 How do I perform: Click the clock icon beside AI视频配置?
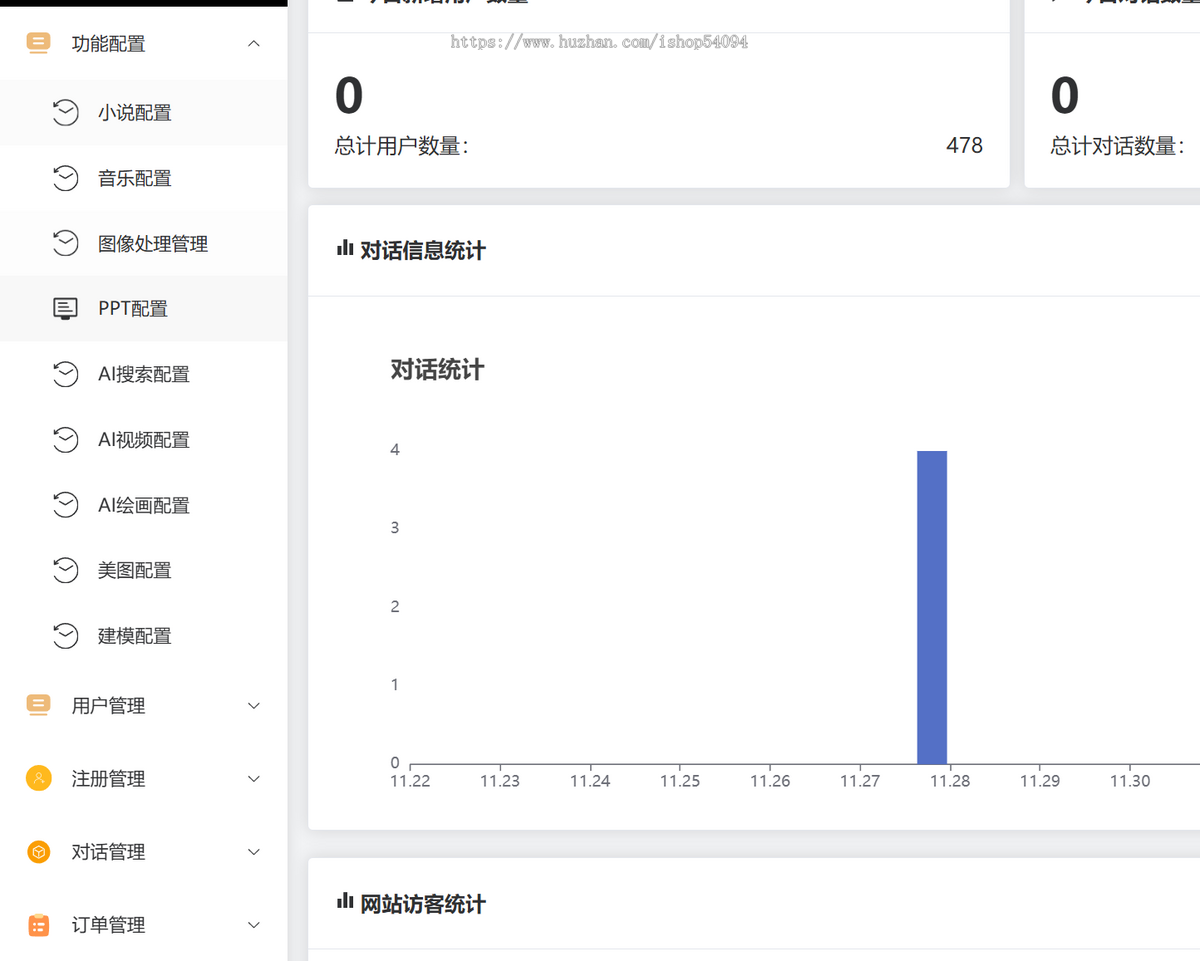tap(65, 439)
